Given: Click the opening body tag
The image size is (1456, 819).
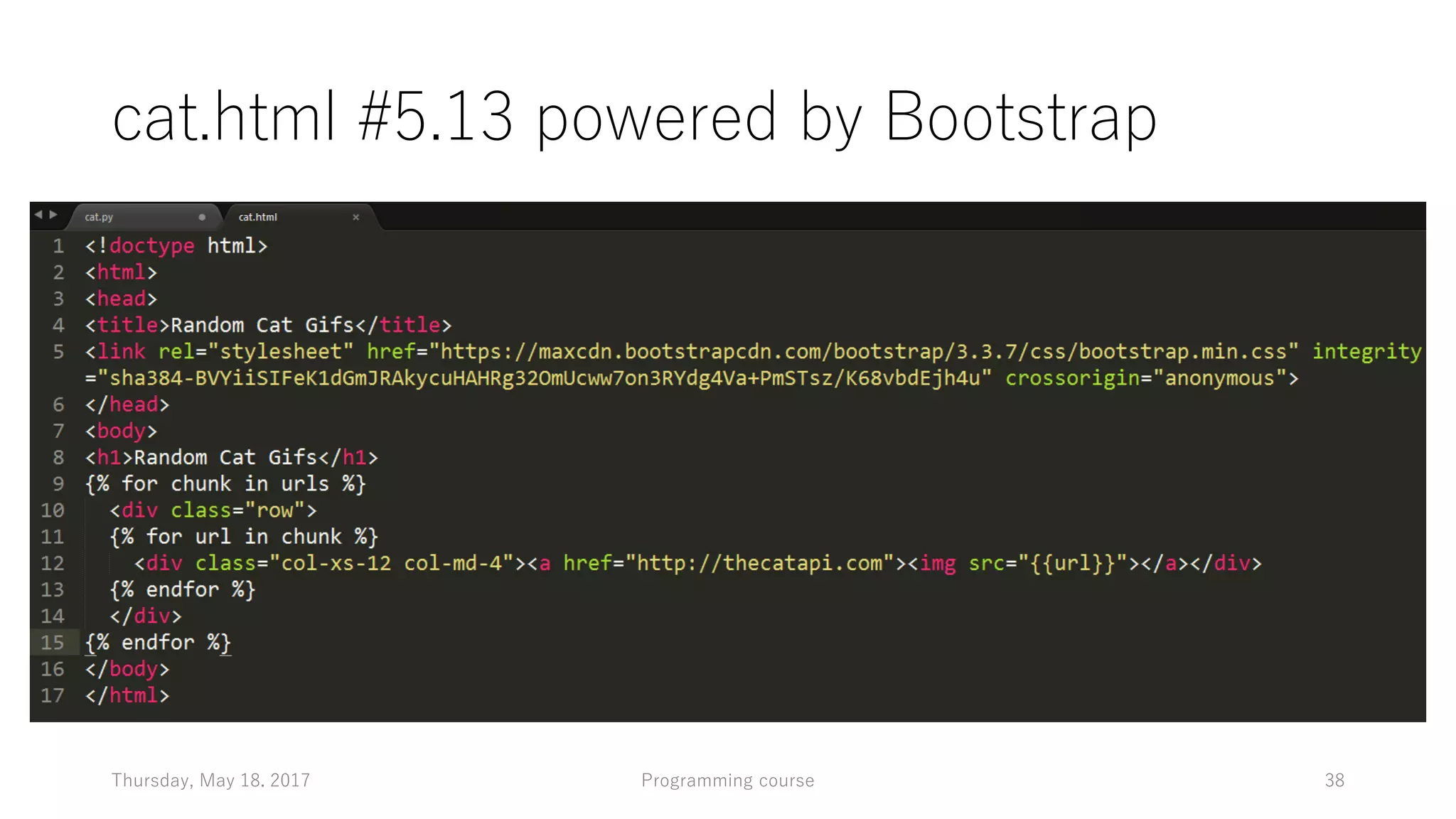Looking at the screenshot, I should pos(121,432).
